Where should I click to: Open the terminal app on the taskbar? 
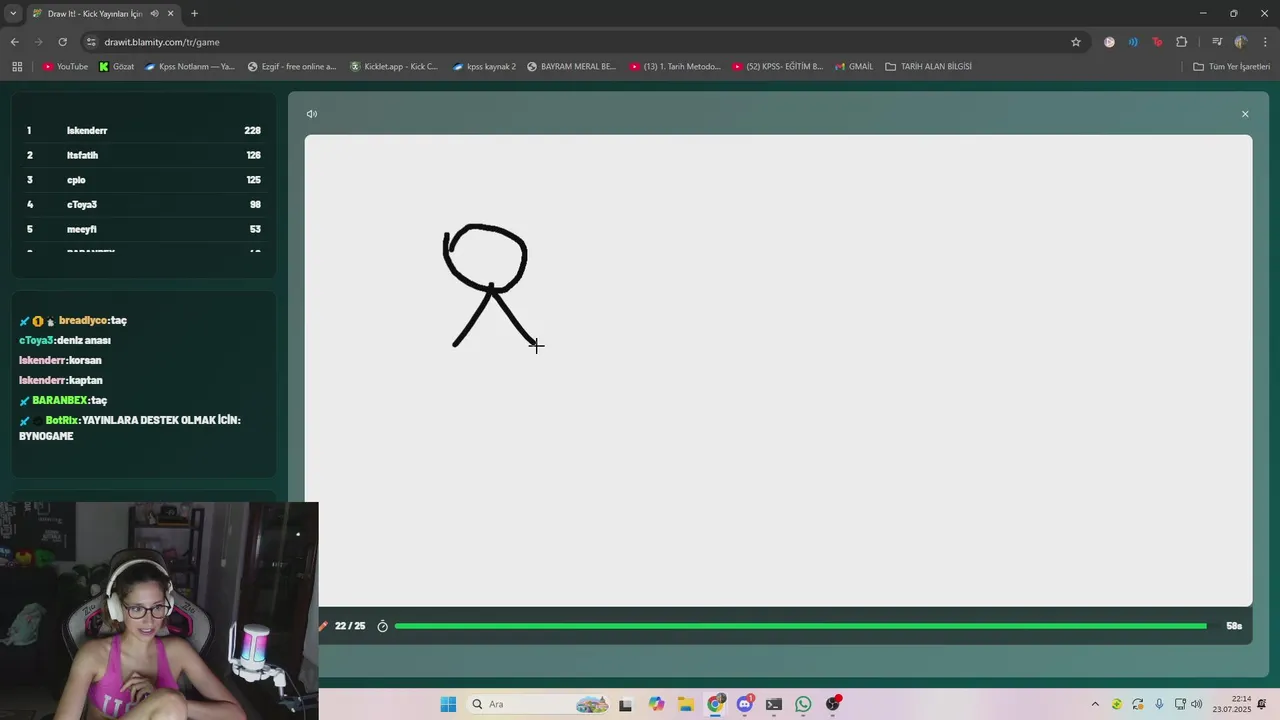pyautogui.click(x=774, y=704)
